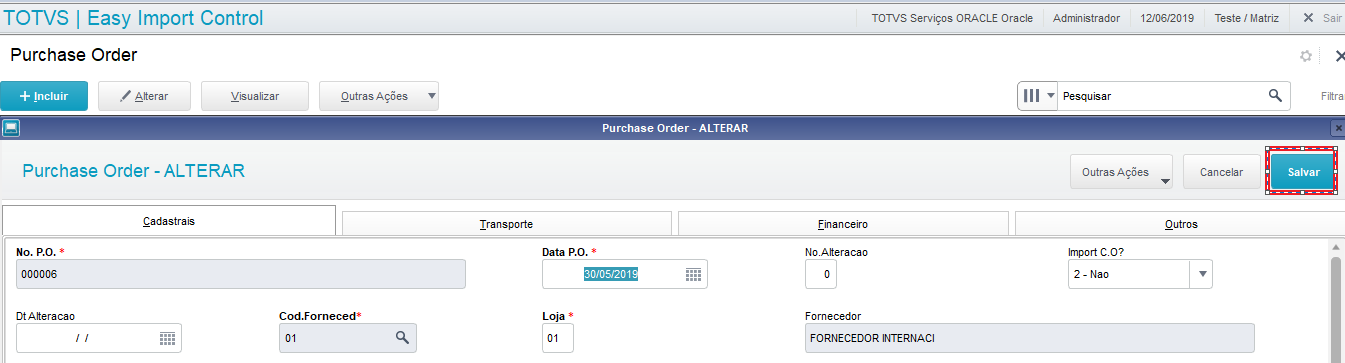Screen dimensions: 1345x363
Task: Click the column selector icon beside Pesquisar
Action: 1030,96
